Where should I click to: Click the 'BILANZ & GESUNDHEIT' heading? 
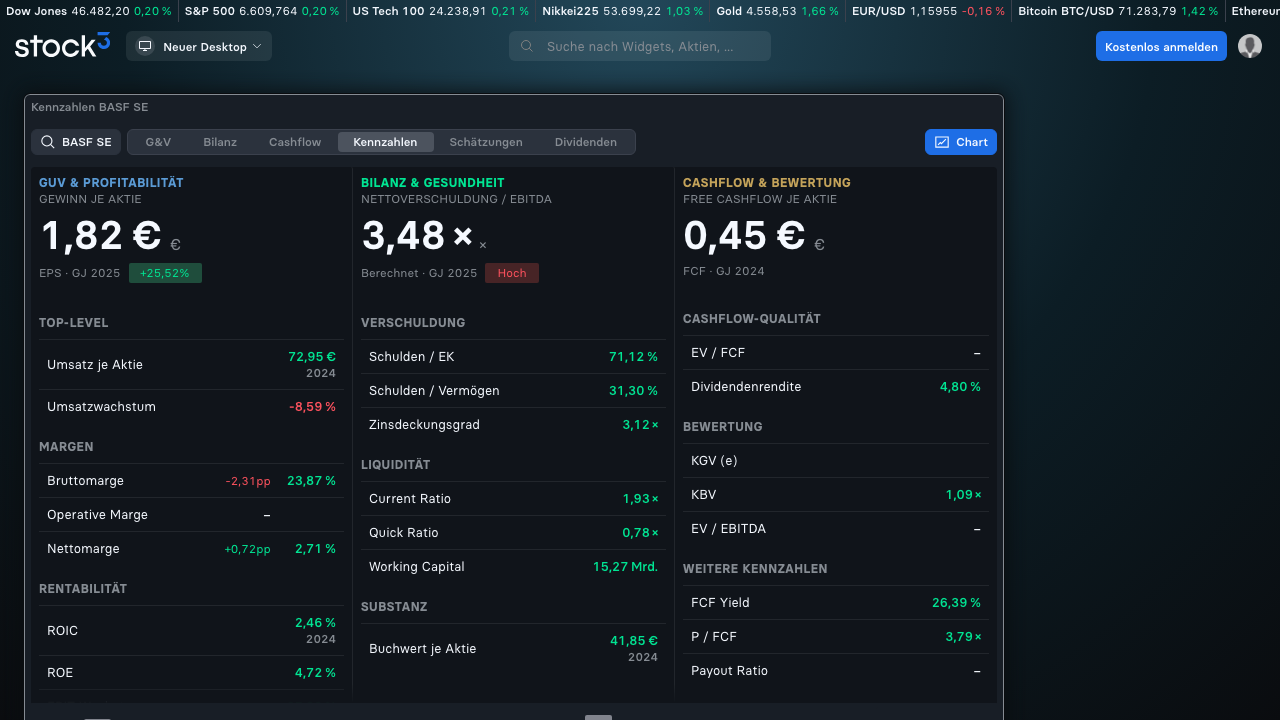pos(433,183)
